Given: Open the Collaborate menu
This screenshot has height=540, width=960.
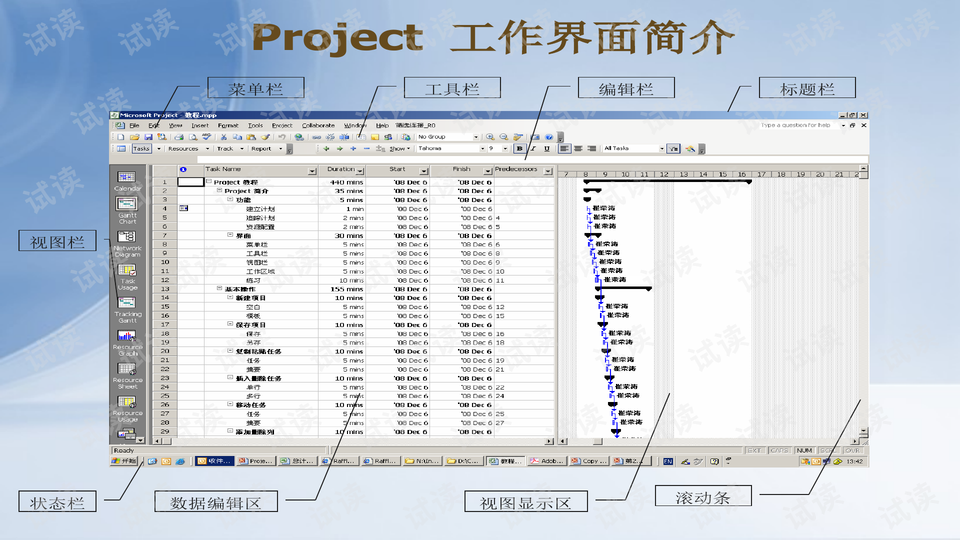Looking at the screenshot, I should [318, 126].
